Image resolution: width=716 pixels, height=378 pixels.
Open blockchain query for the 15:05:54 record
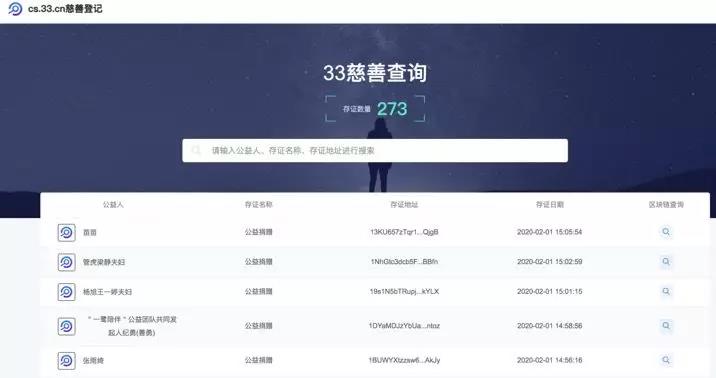point(666,232)
